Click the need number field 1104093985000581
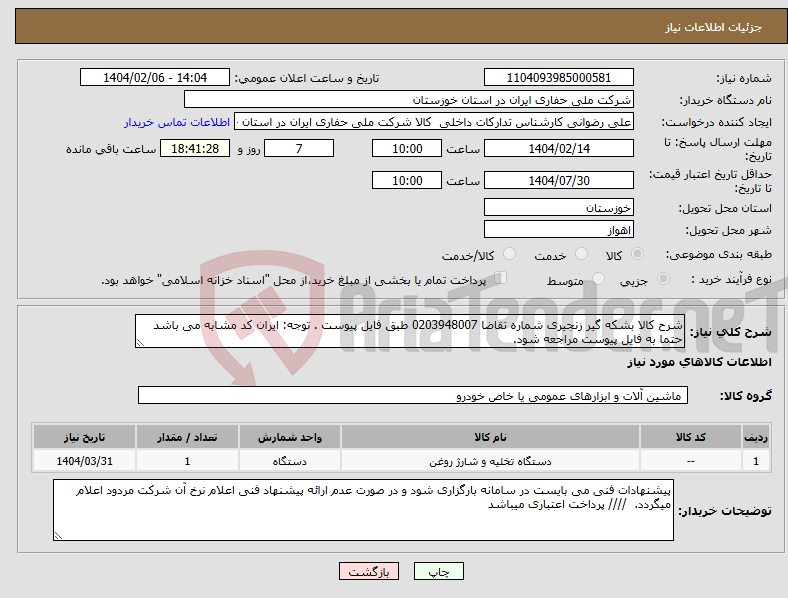 [558, 78]
